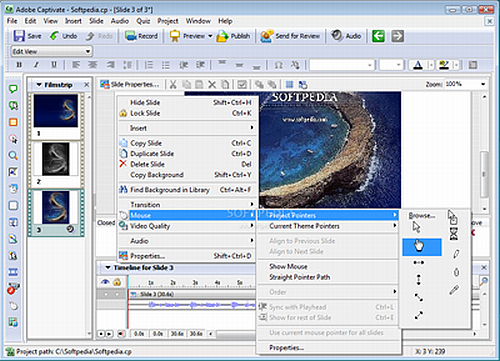
Task: Open Slide Properties button
Action: coord(130,85)
